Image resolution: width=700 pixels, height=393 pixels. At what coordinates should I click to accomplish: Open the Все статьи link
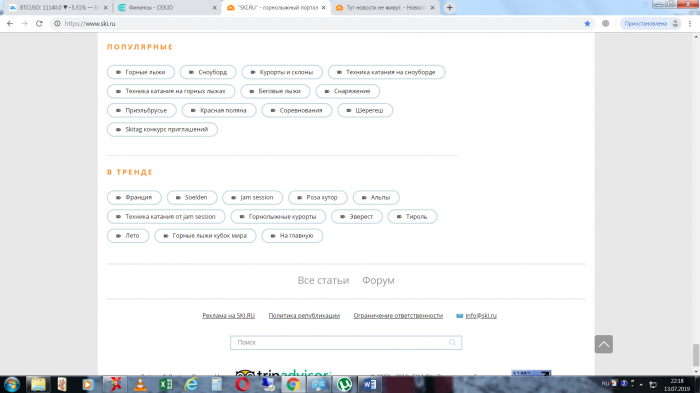coord(323,280)
